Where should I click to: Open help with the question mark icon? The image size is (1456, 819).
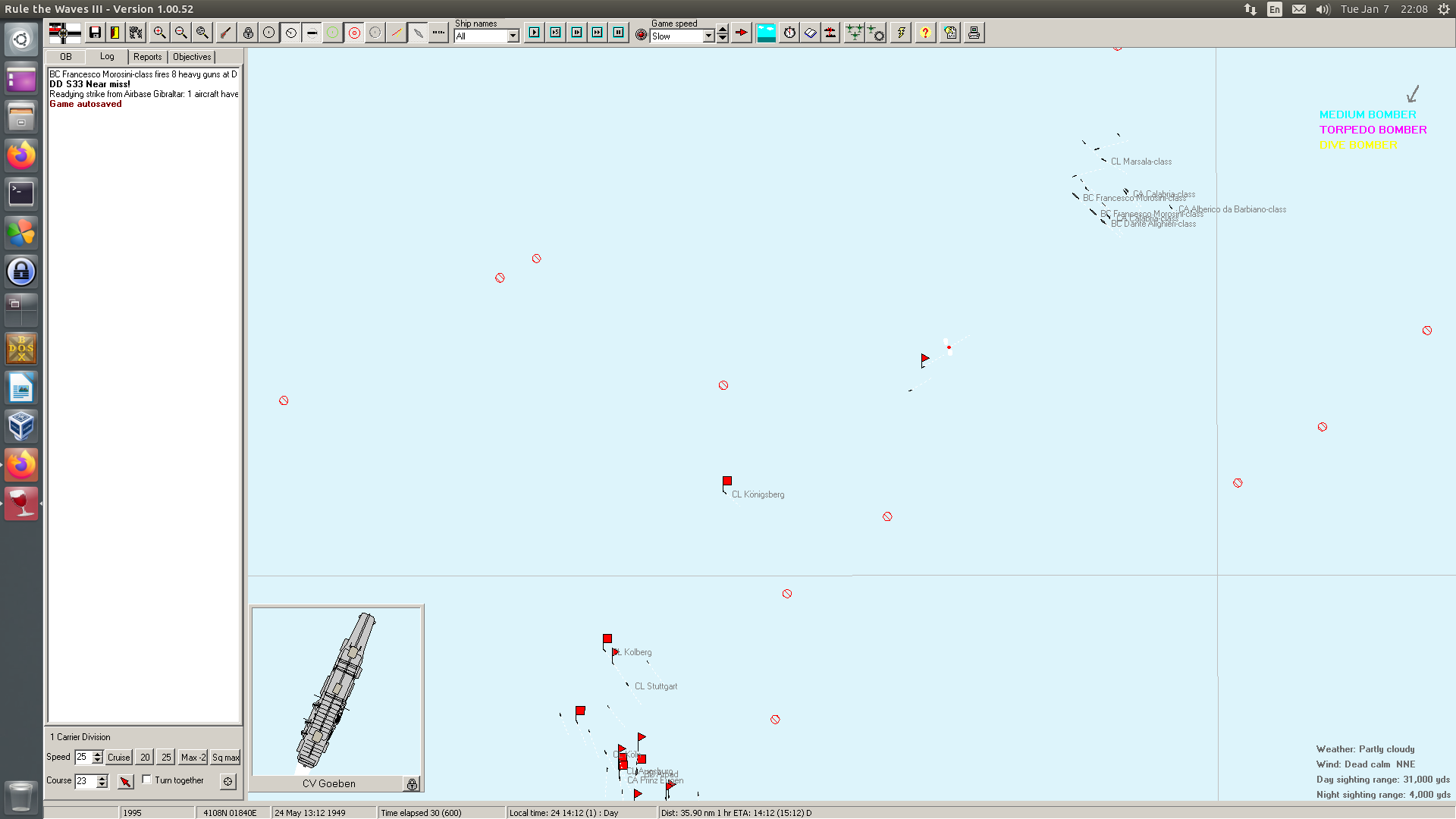[925, 33]
